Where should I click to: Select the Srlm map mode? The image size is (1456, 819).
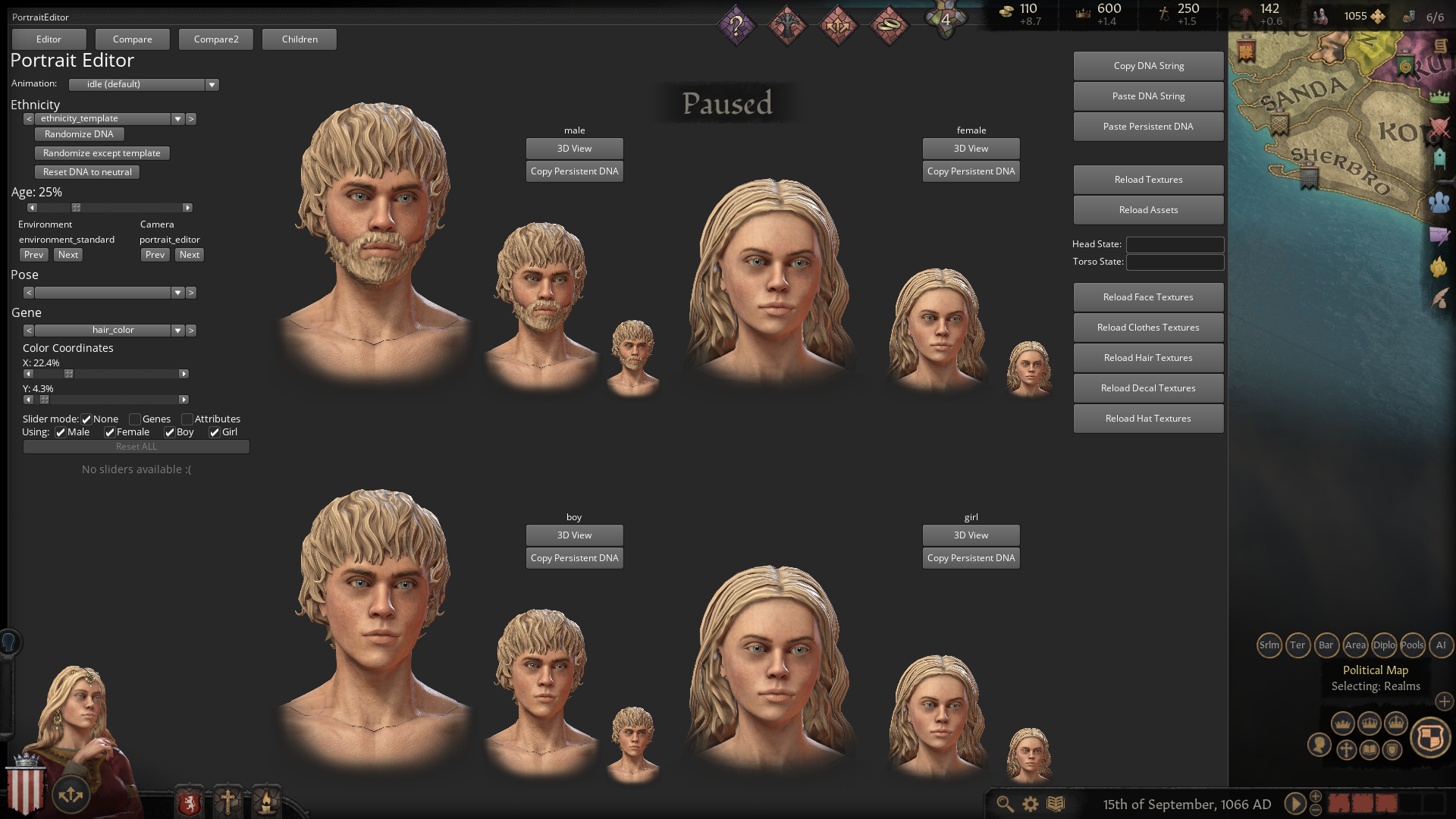click(x=1269, y=645)
